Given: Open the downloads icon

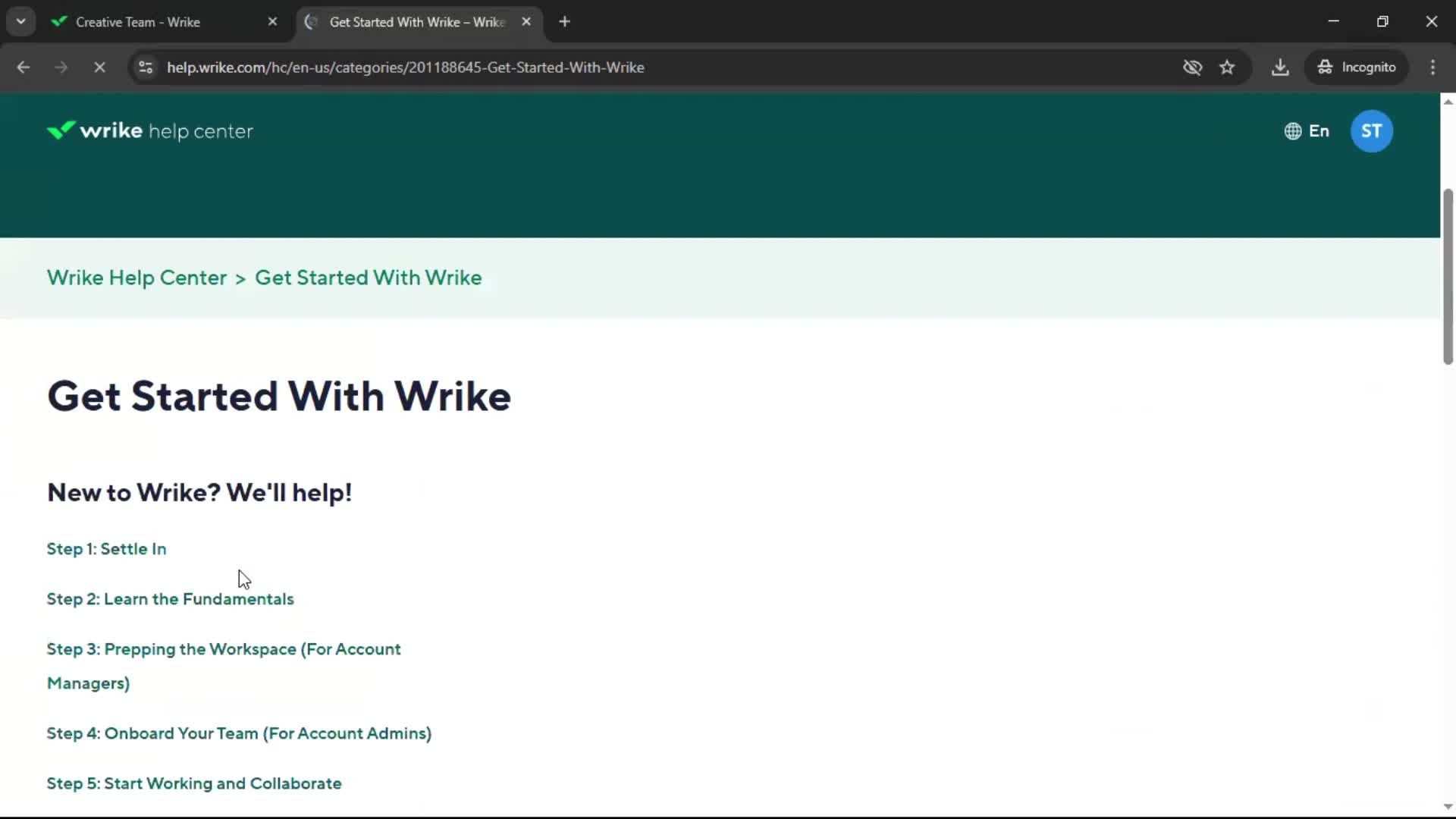Looking at the screenshot, I should point(1280,67).
